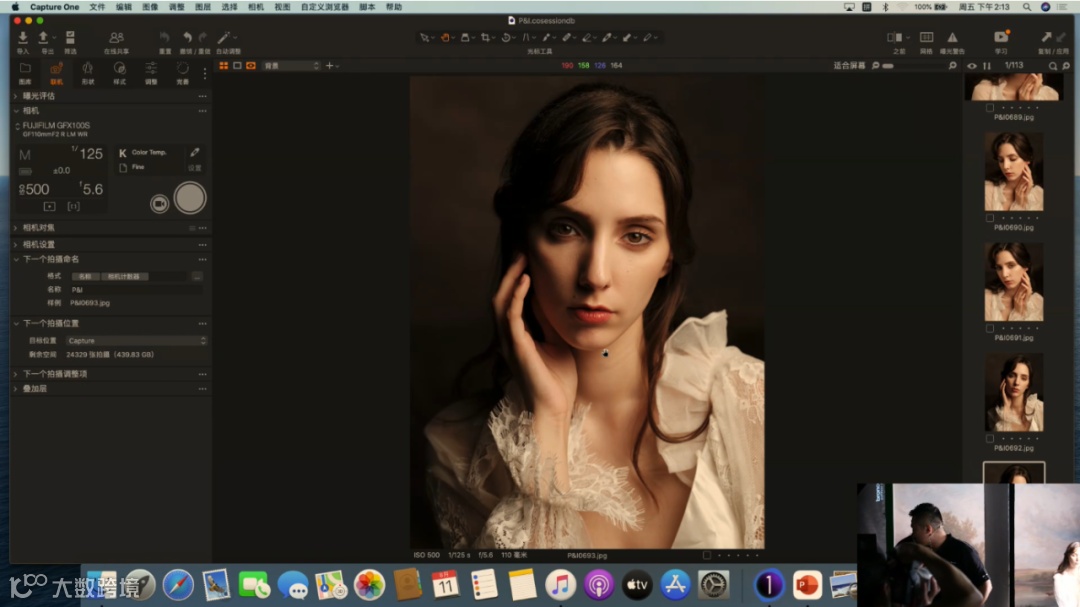The width and height of the screenshot is (1080, 607).
Task: Toggle the 曝光警告 exposure warning
Action: [x=953, y=37]
